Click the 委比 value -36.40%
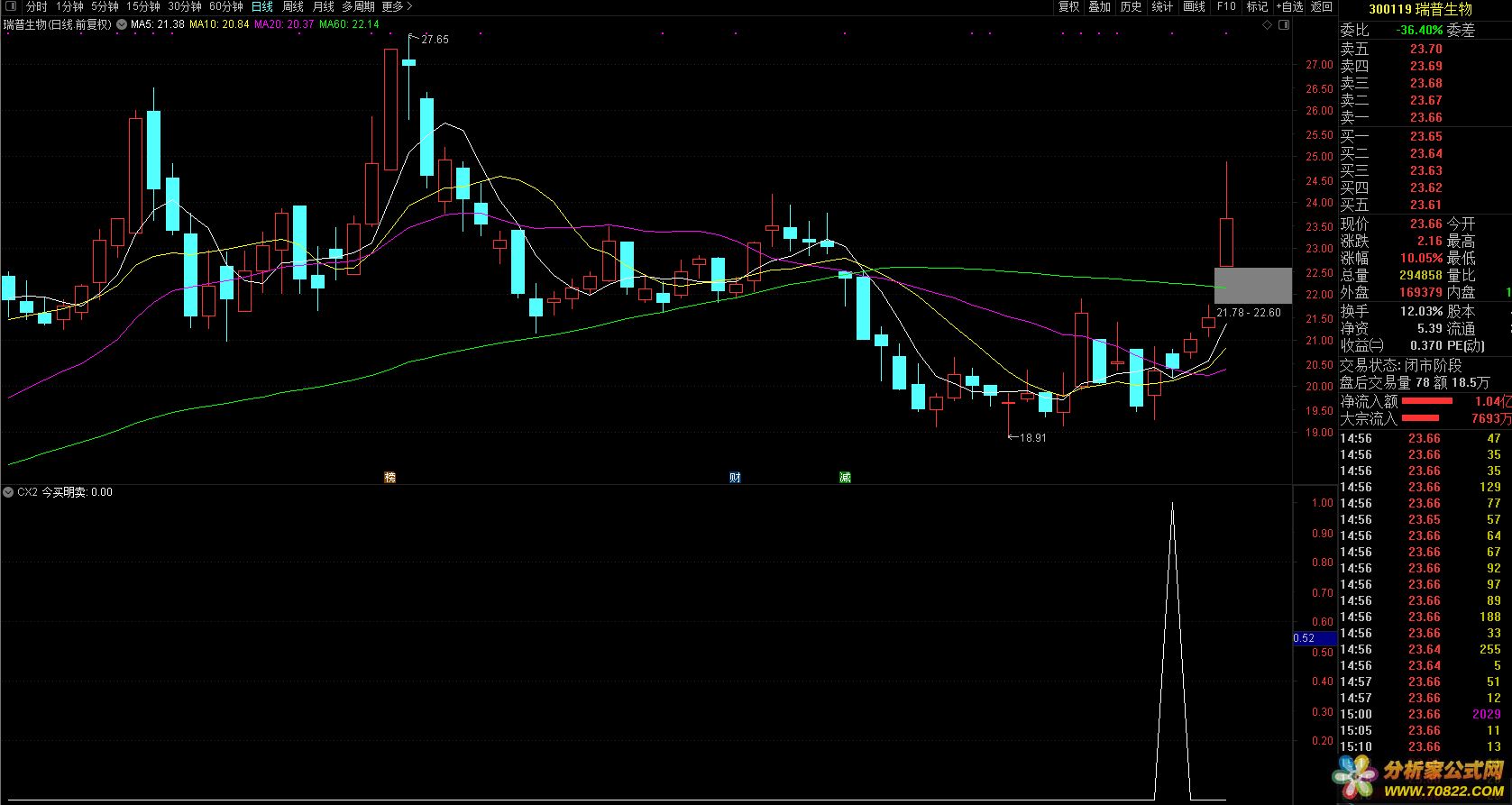The image size is (1512, 805). [x=1419, y=31]
